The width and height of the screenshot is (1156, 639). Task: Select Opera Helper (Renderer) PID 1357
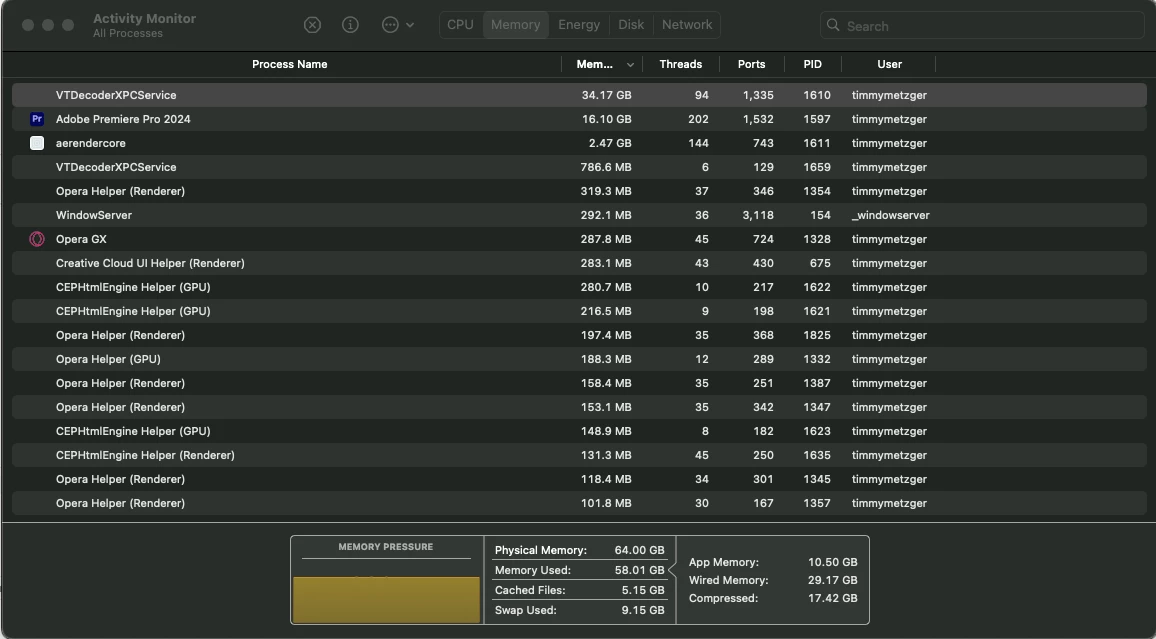click(579, 503)
